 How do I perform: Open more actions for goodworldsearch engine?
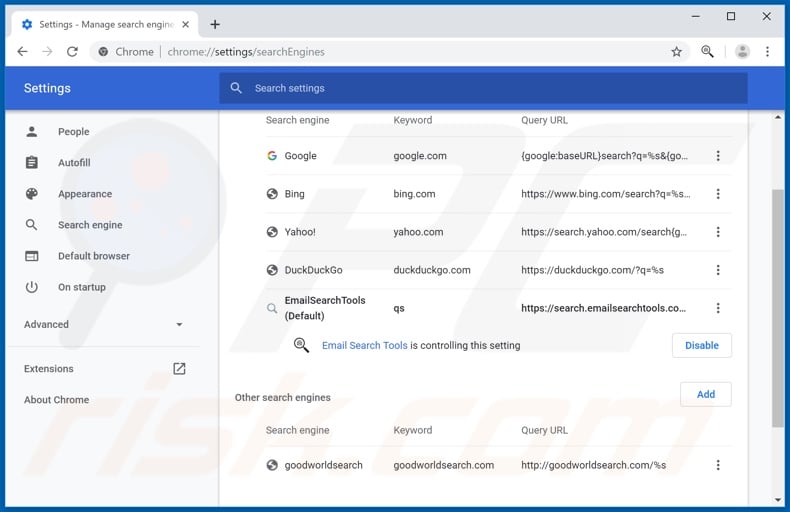(718, 465)
